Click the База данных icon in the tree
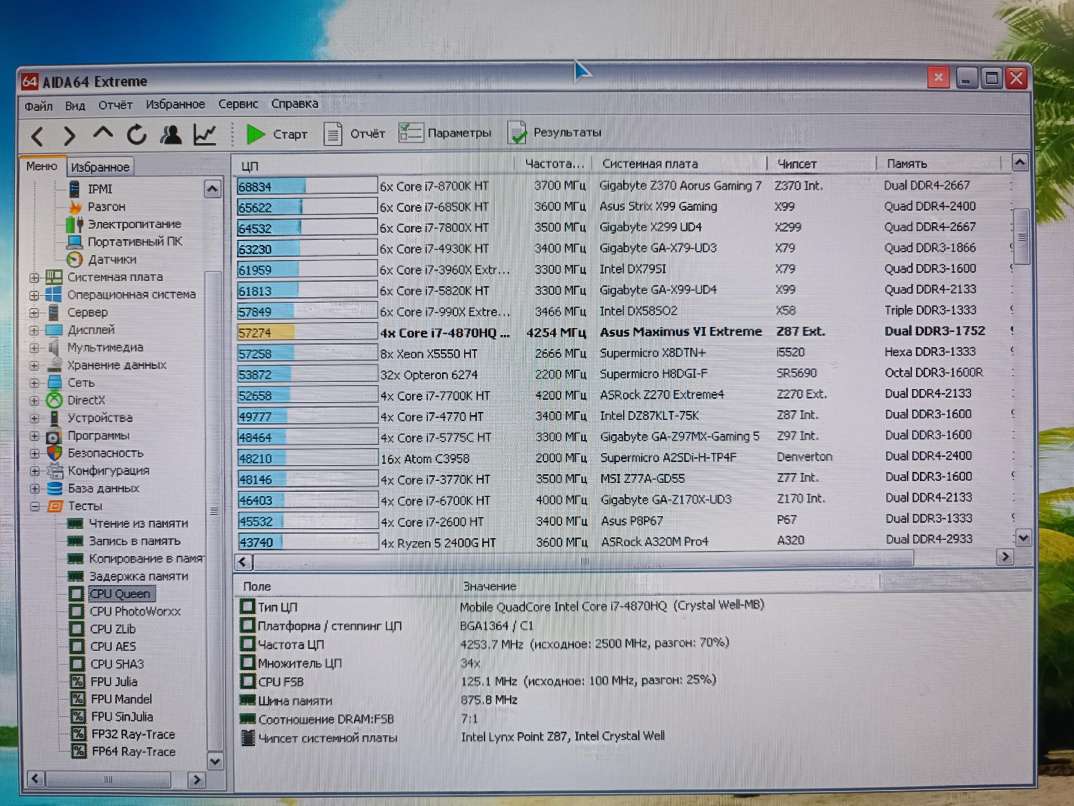The height and width of the screenshot is (806, 1074). (x=54, y=489)
